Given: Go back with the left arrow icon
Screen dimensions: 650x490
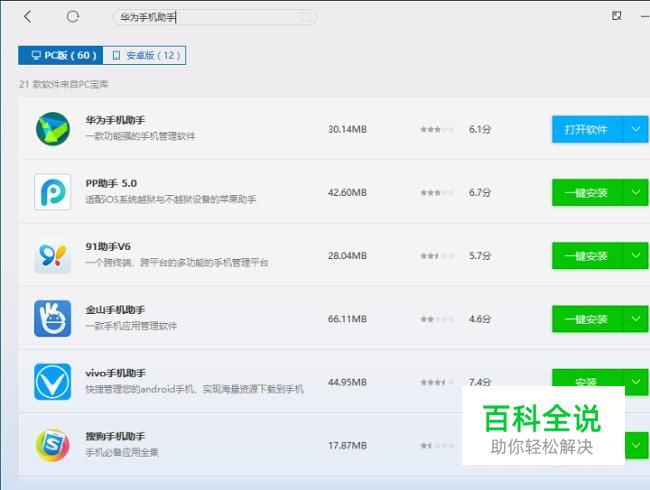Looking at the screenshot, I should (28, 17).
